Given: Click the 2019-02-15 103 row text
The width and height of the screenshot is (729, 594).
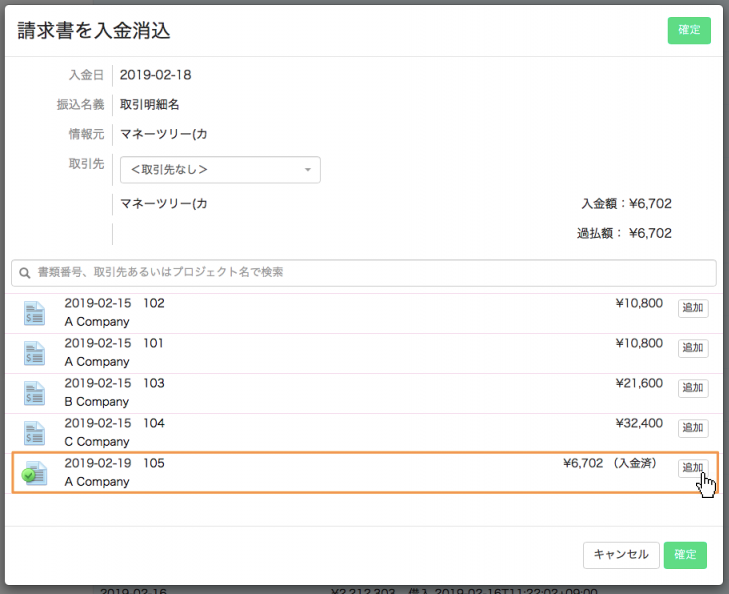Looking at the screenshot, I should [114, 383].
